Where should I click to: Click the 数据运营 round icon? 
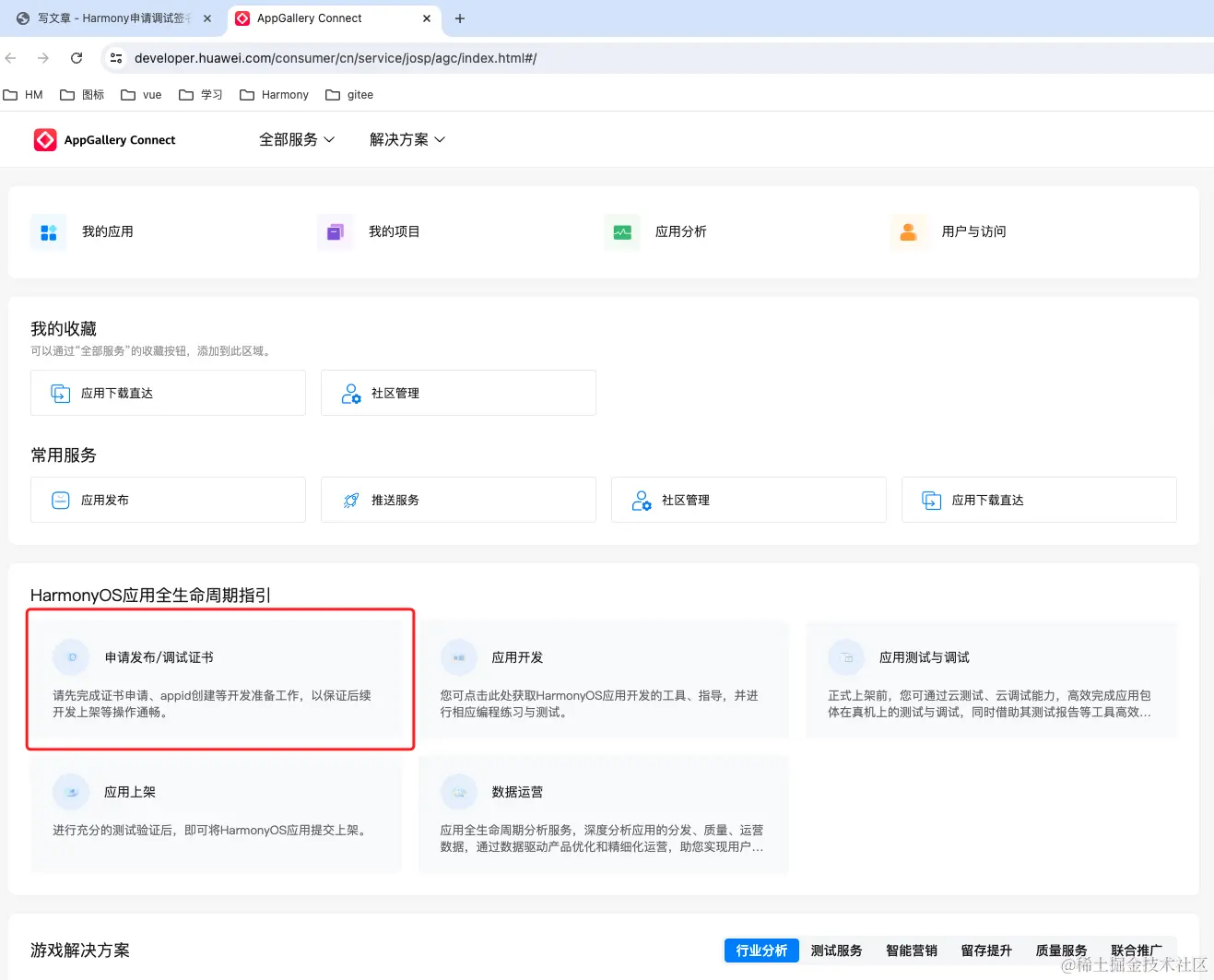(x=459, y=792)
